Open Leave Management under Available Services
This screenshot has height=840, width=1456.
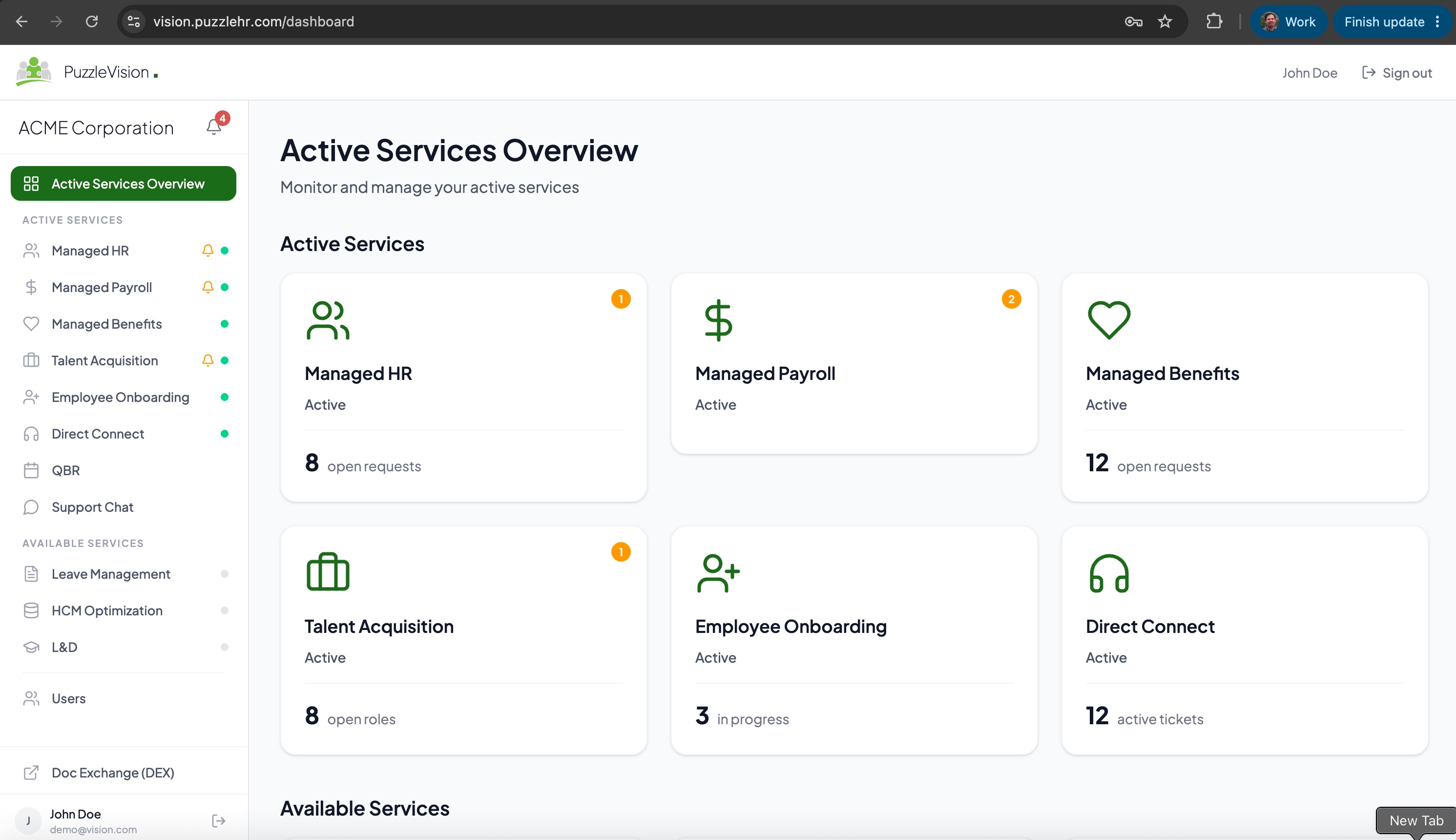124,573
